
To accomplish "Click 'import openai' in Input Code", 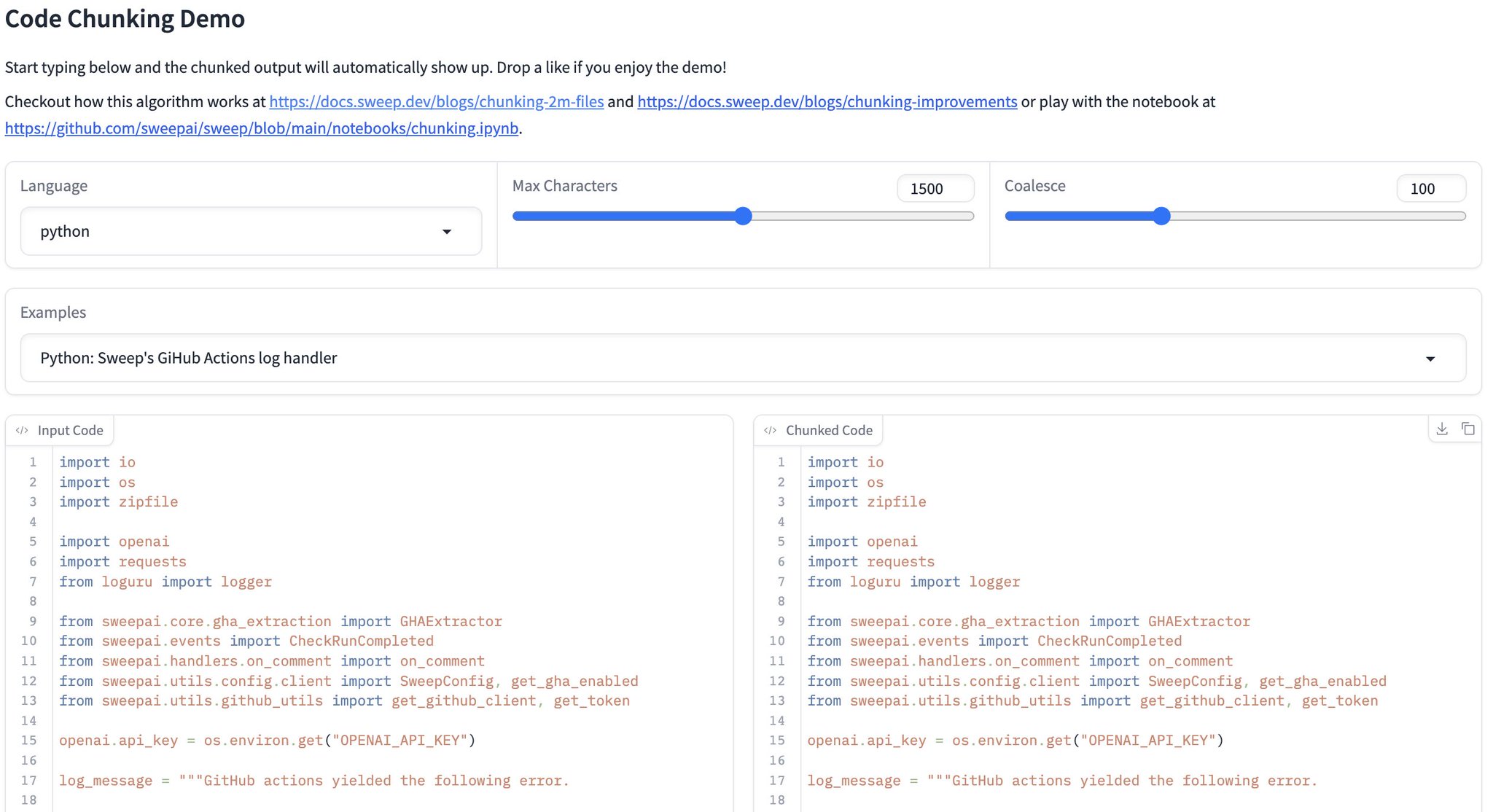I will pos(114,542).
